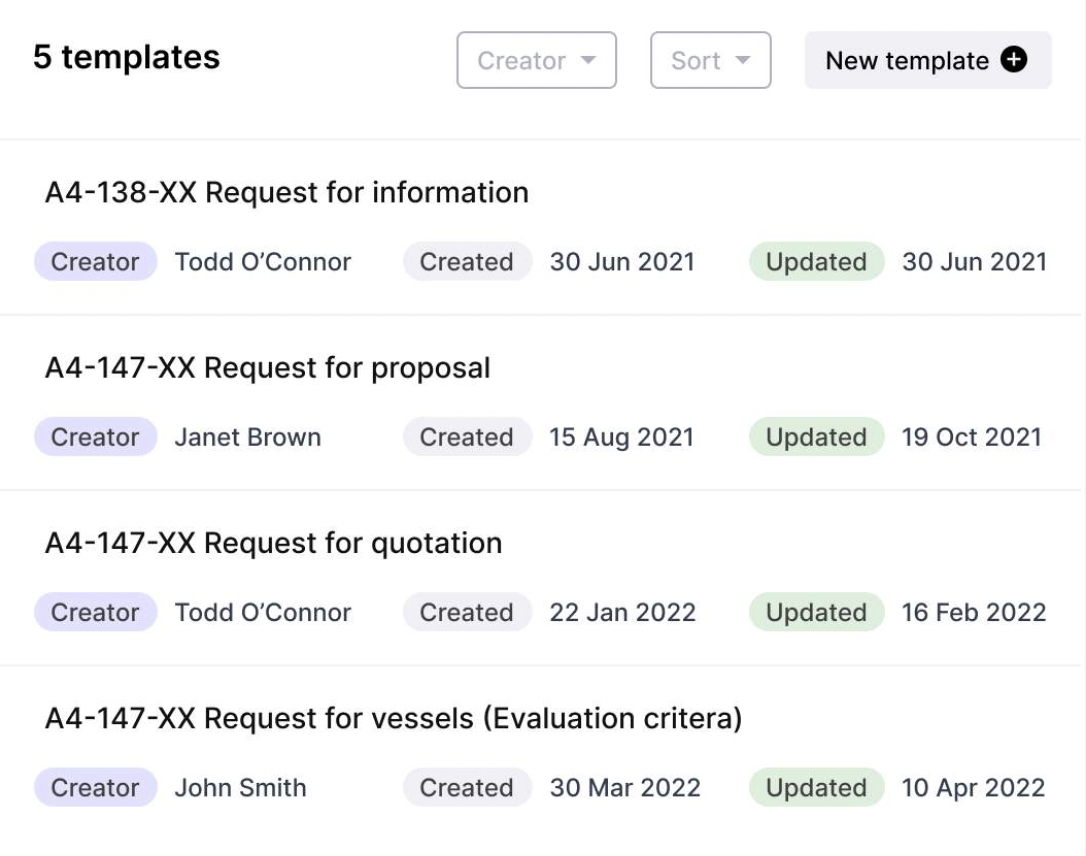The height and width of the screenshot is (856, 1086).
Task: Click the Updated badge on the quotation template
Action: [x=816, y=612]
